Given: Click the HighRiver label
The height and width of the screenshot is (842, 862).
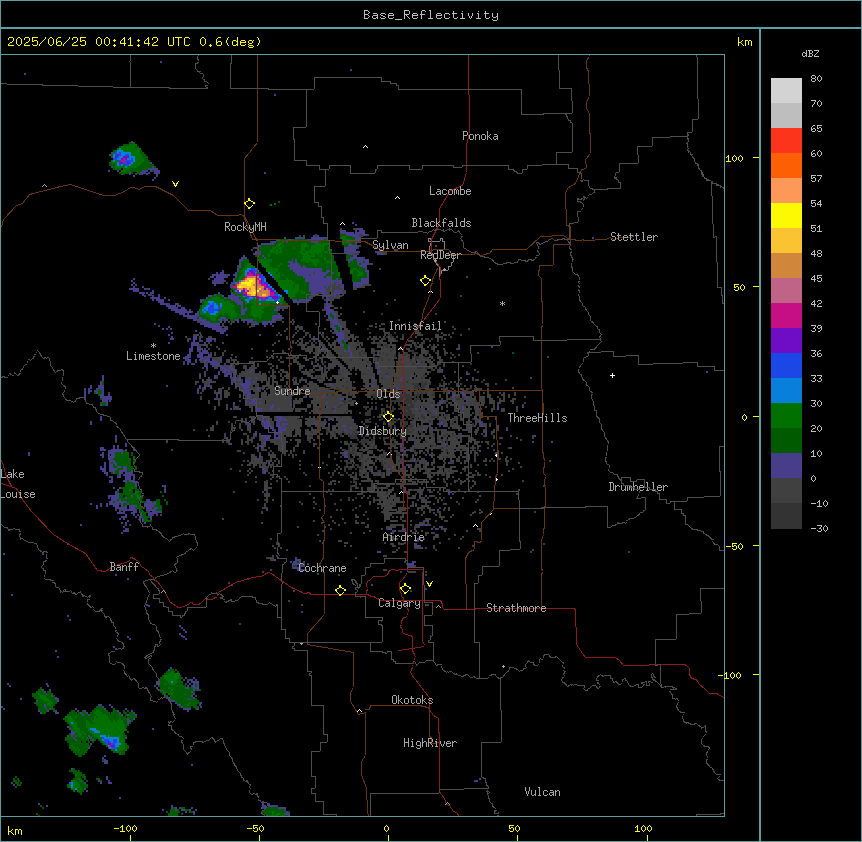Looking at the screenshot, I should (430, 743).
